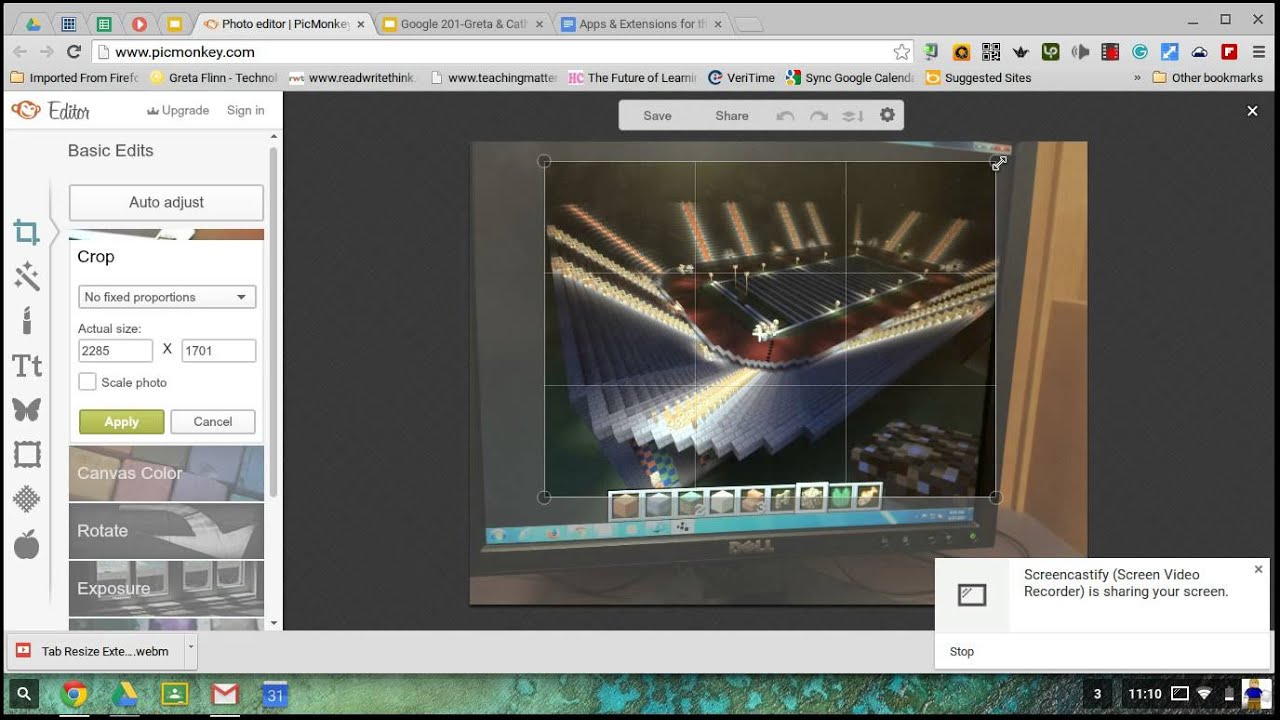Switch to the pinned red play tab

point(139,24)
